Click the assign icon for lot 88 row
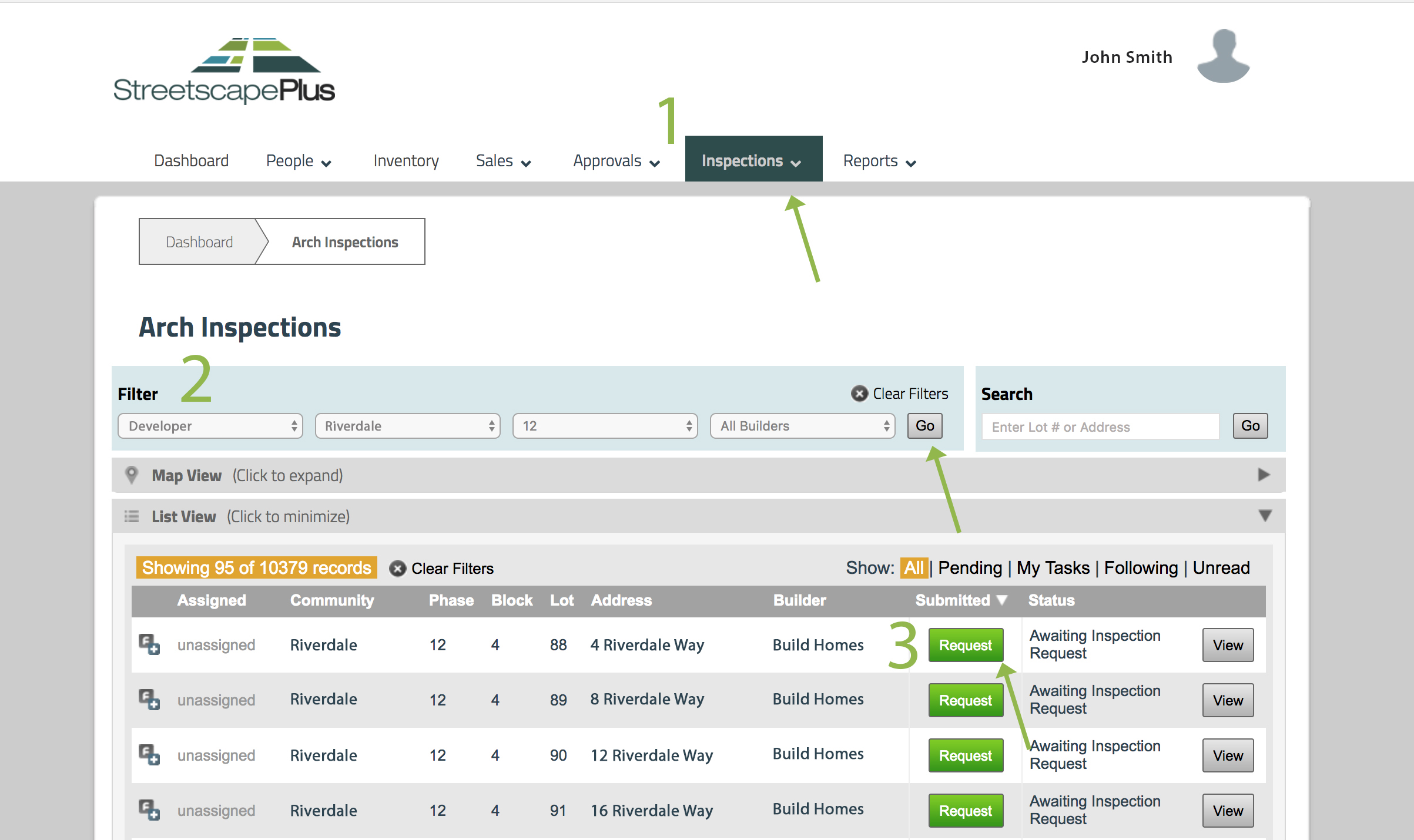 [149, 644]
